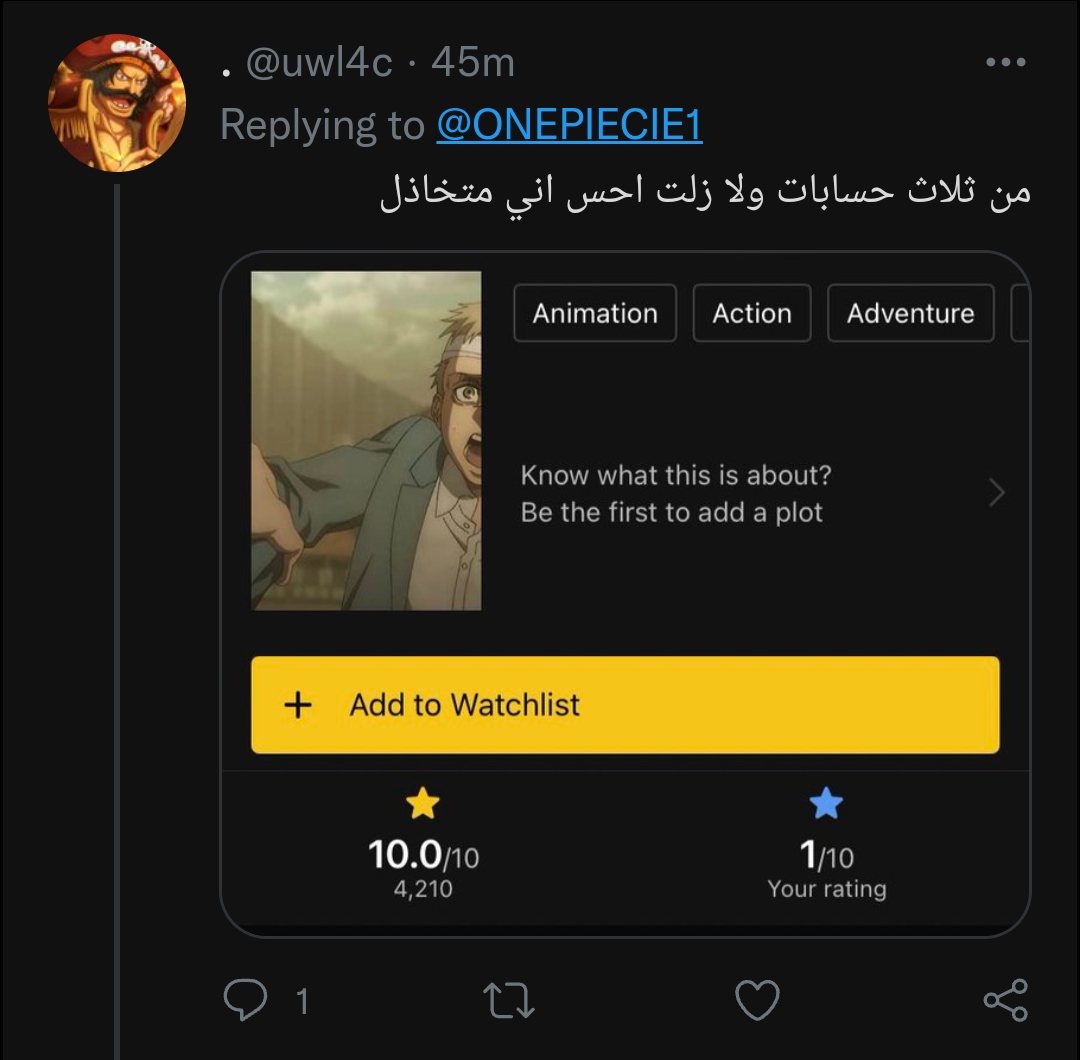Tap the share icon below the tweet

coord(1005,1000)
